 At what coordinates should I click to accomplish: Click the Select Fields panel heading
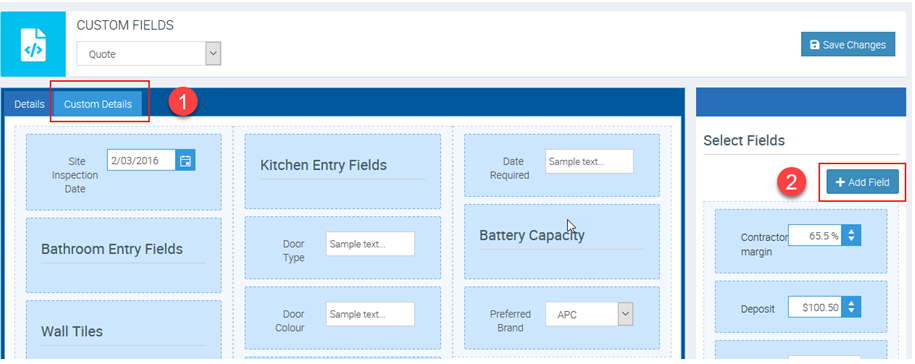pos(744,140)
